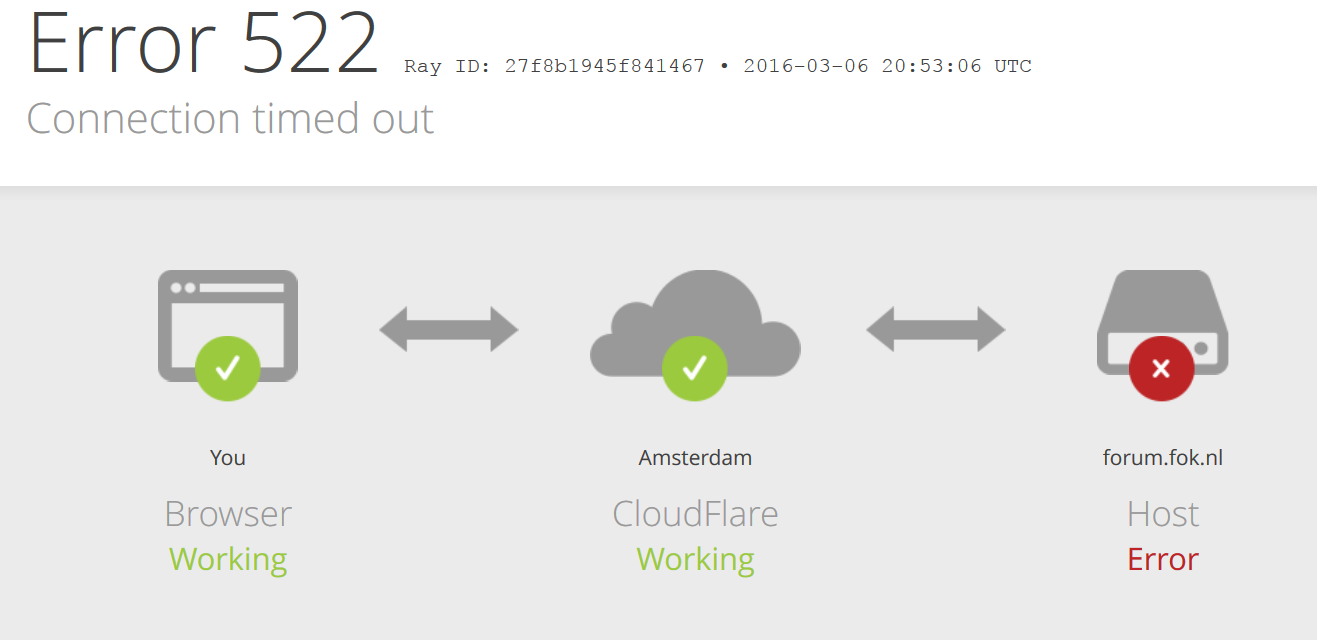Click the forum.fok.nl hostname
The image size is (1317, 640).
click(1163, 458)
